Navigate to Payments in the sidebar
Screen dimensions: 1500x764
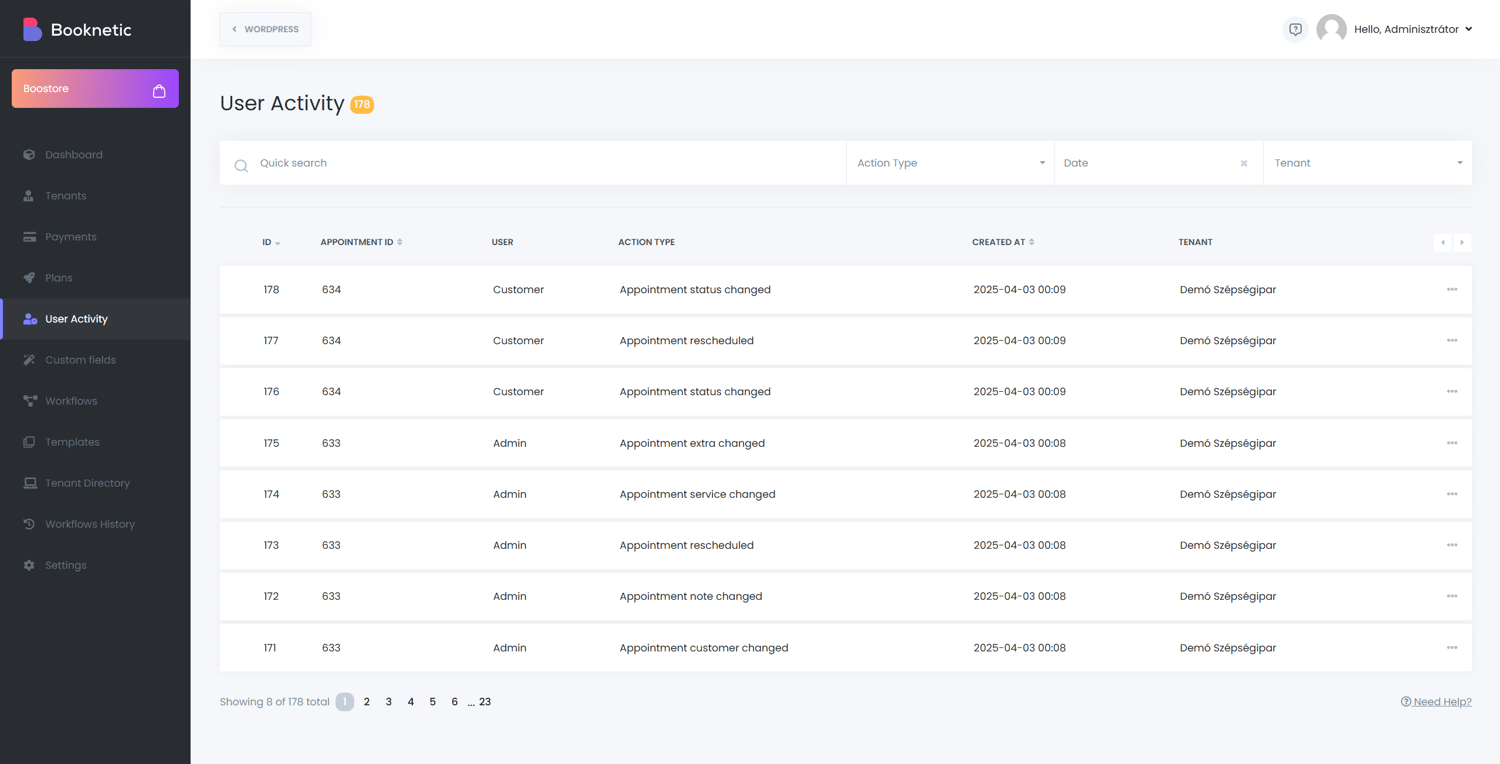point(95,237)
